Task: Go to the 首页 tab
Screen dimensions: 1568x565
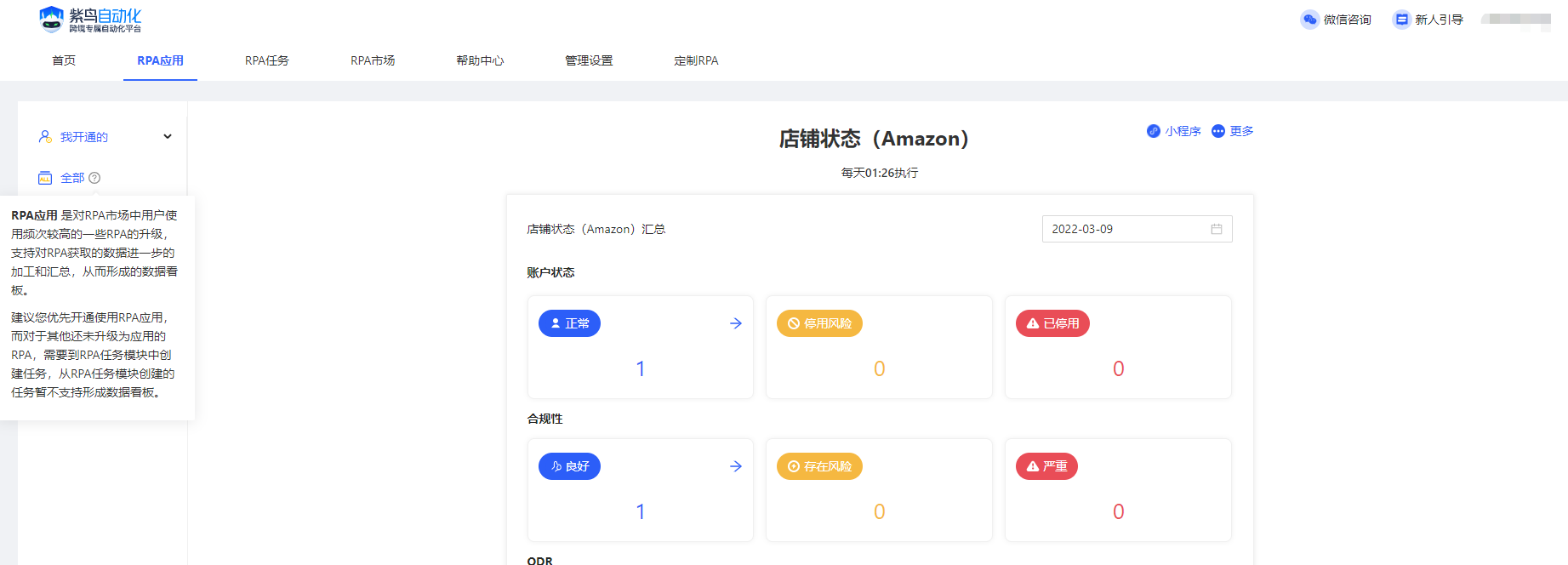Action: (x=64, y=60)
